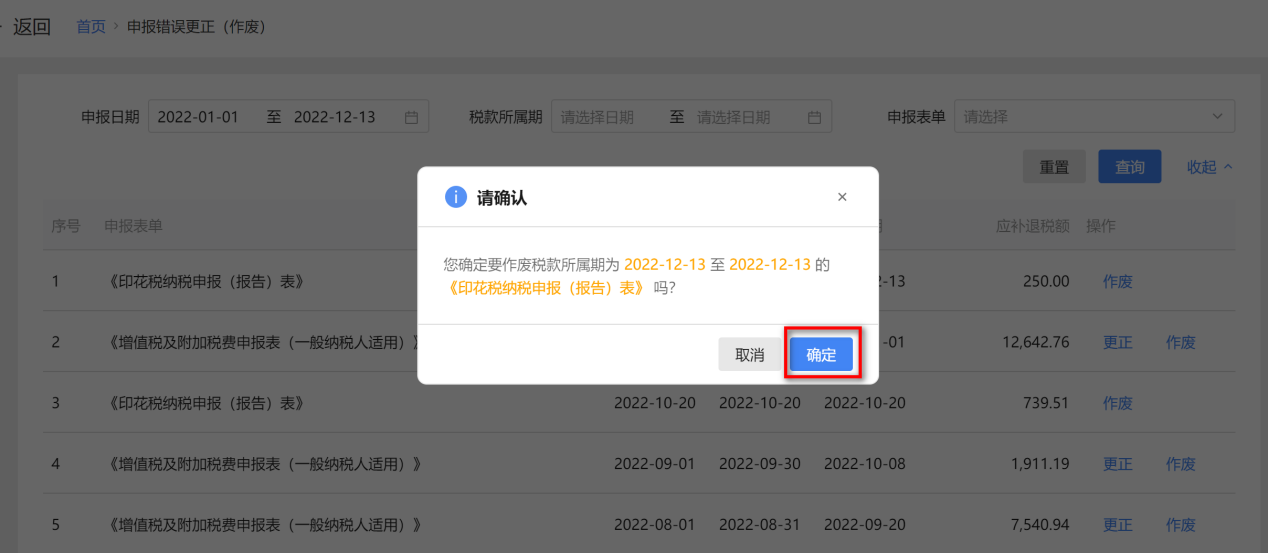Expand the 申报表单 dropdown
Viewport: 1269px width, 554px height.
click(1217, 117)
